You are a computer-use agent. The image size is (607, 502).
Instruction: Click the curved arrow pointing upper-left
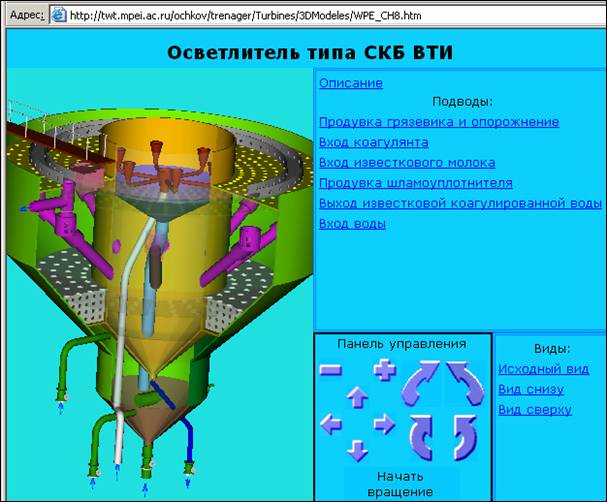coord(465,383)
